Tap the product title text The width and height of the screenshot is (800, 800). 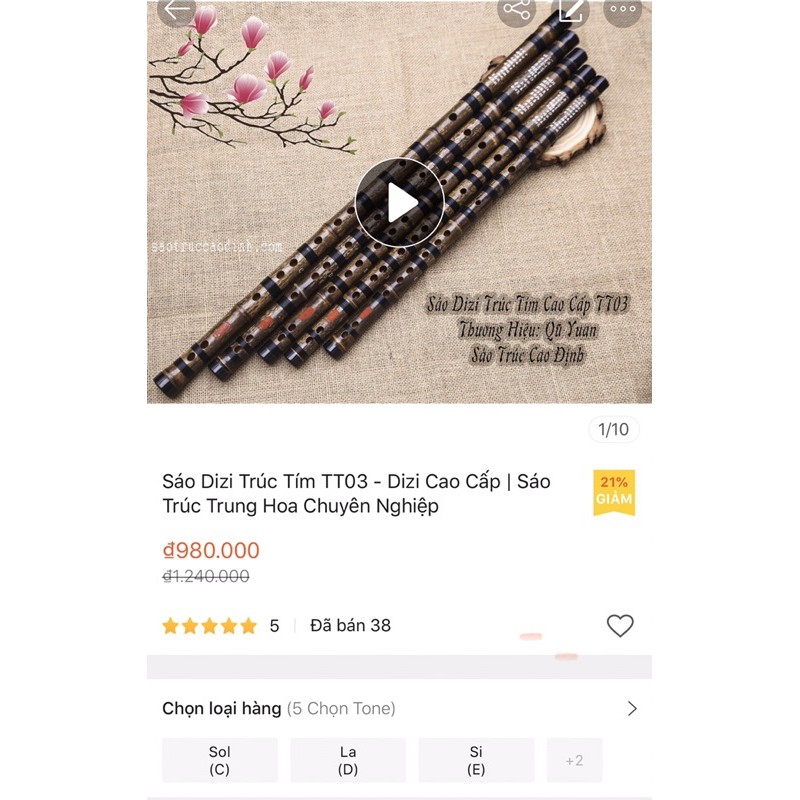(356, 493)
